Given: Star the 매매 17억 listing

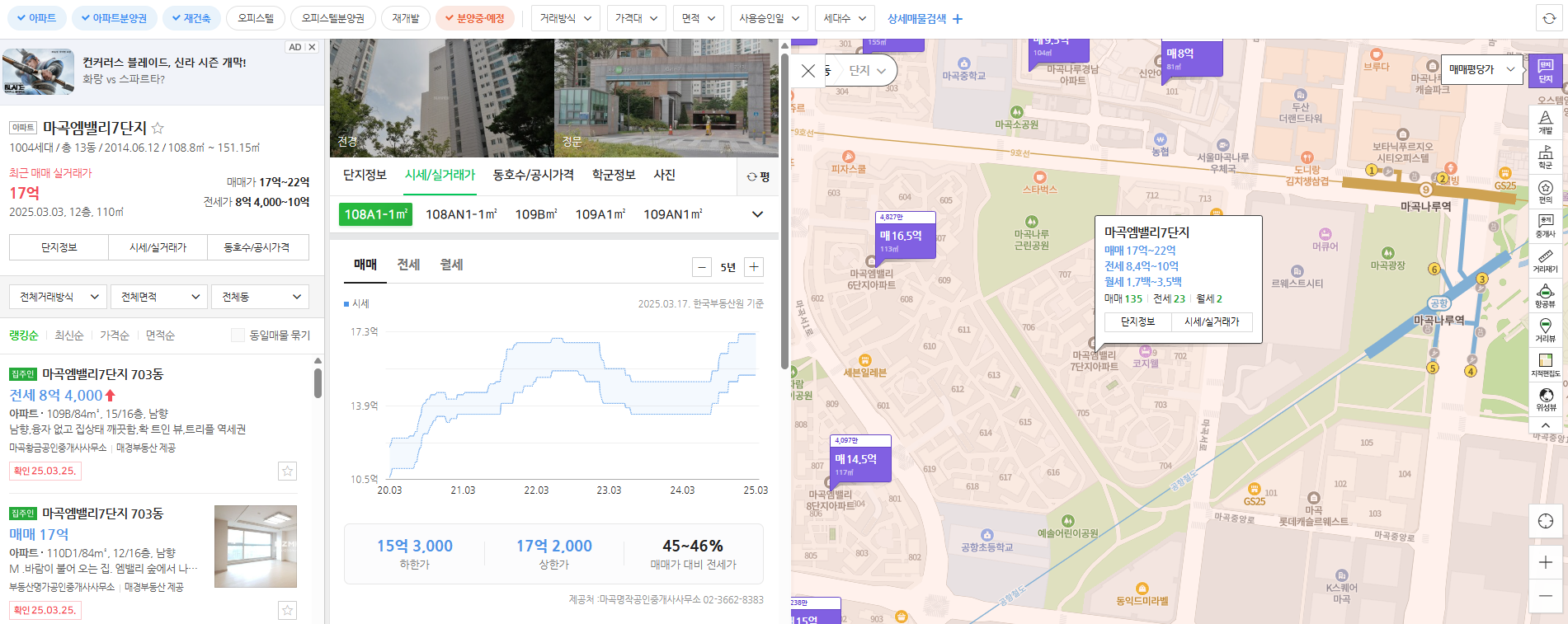Looking at the screenshot, I should (x=287, y=611).
